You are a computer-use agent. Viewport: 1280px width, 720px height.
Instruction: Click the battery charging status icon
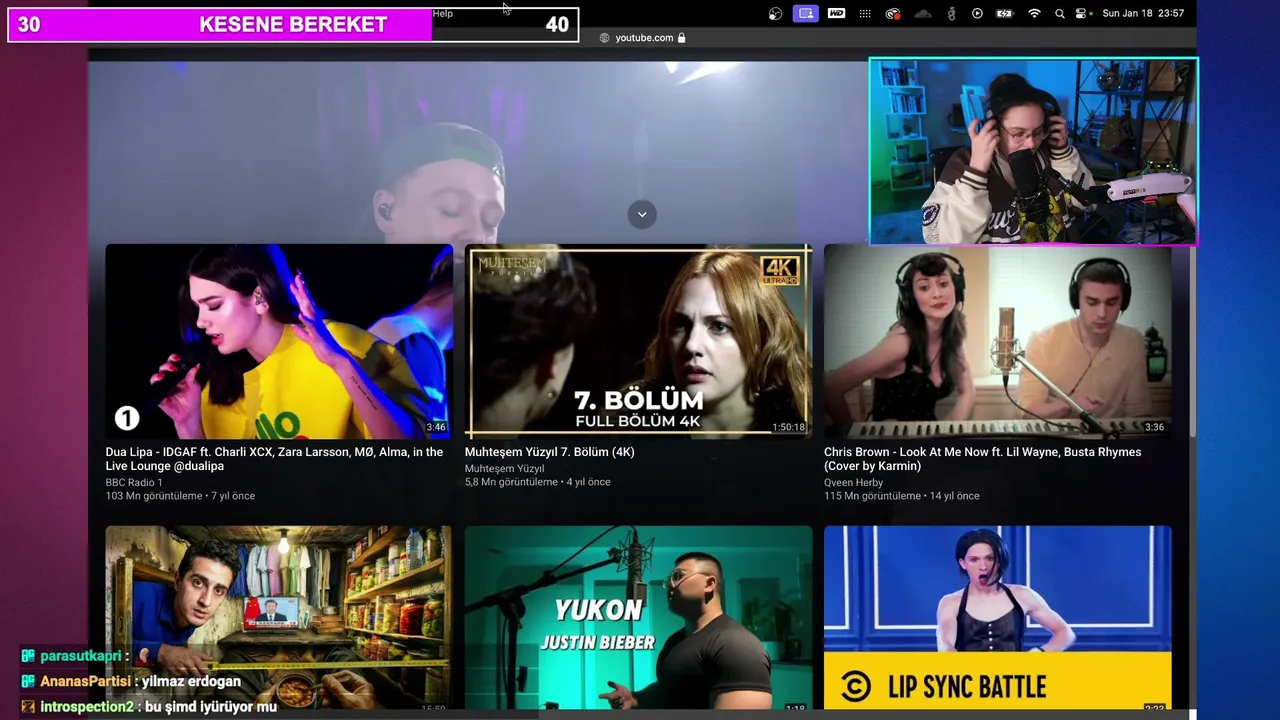click(x=1004, y=13)
